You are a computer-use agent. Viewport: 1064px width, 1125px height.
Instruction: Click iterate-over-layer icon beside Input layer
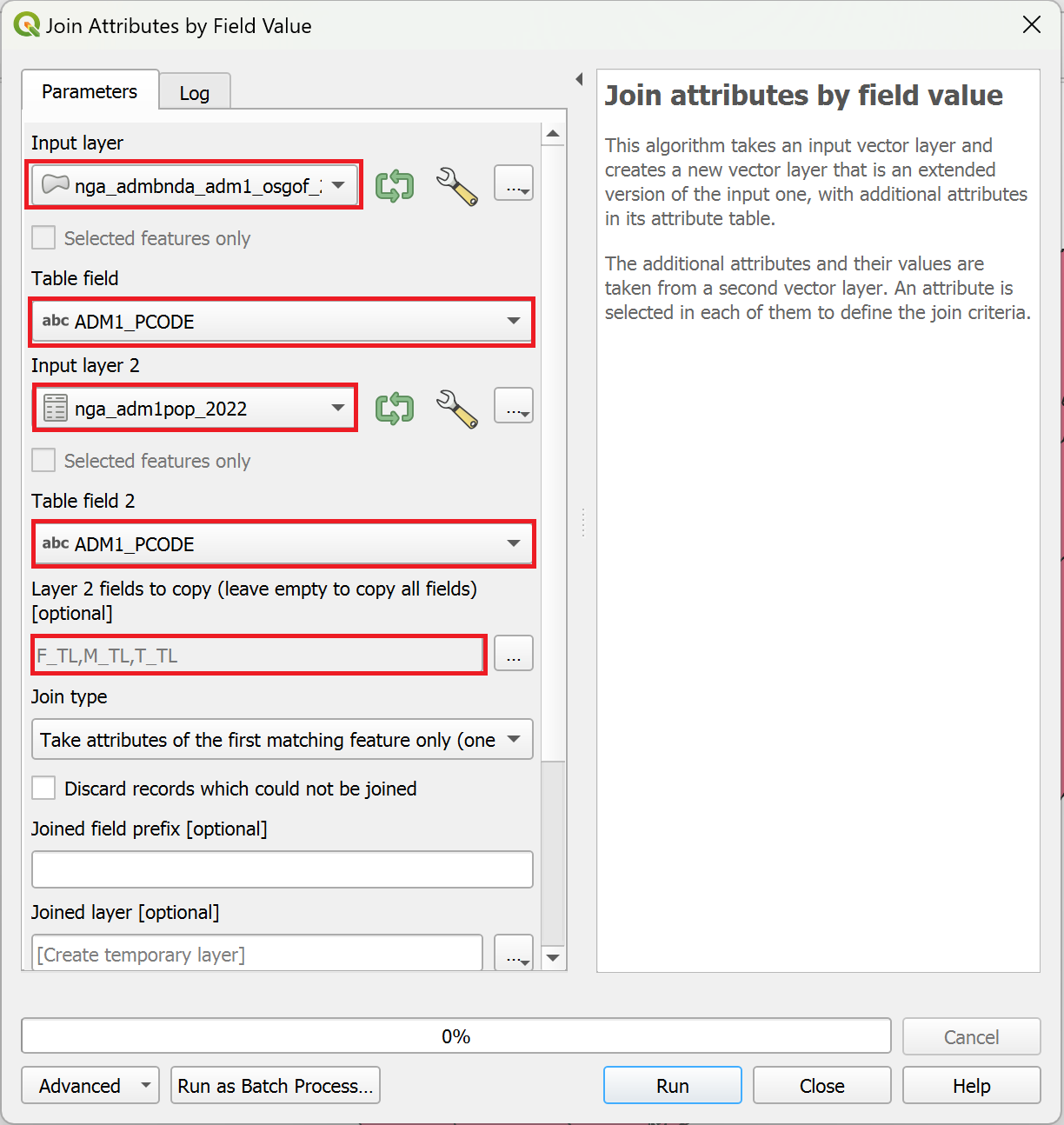(x=394, y=185)
